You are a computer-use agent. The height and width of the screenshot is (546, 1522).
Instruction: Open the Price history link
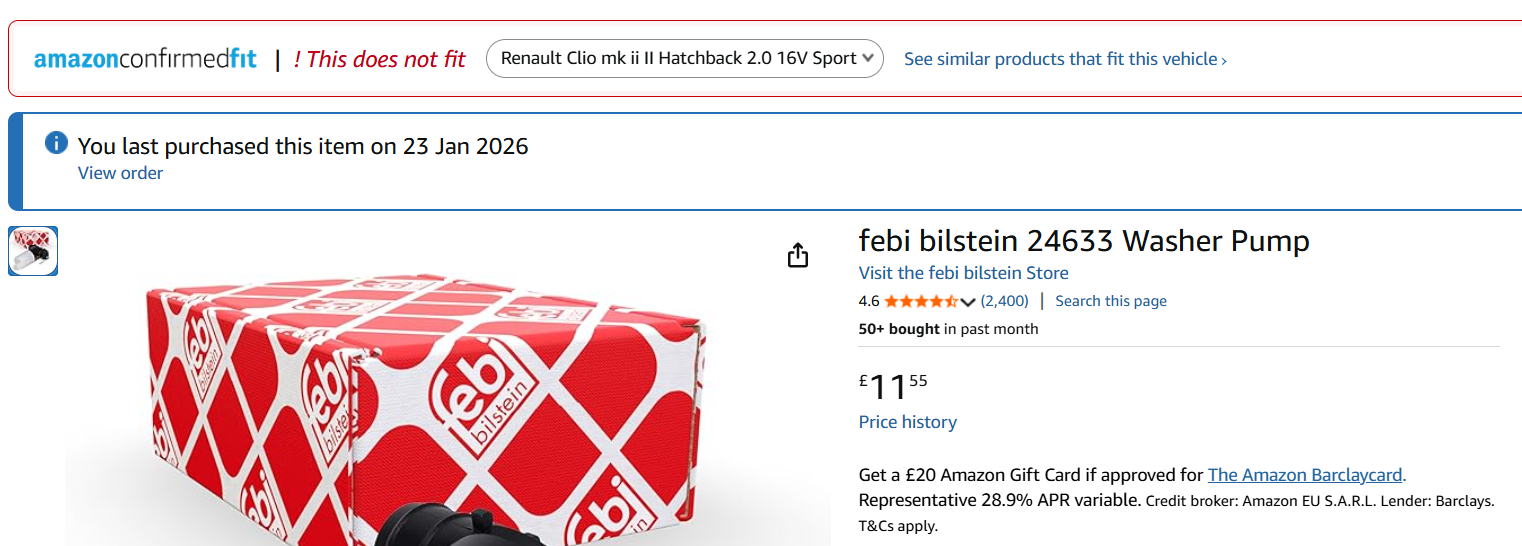907,422
